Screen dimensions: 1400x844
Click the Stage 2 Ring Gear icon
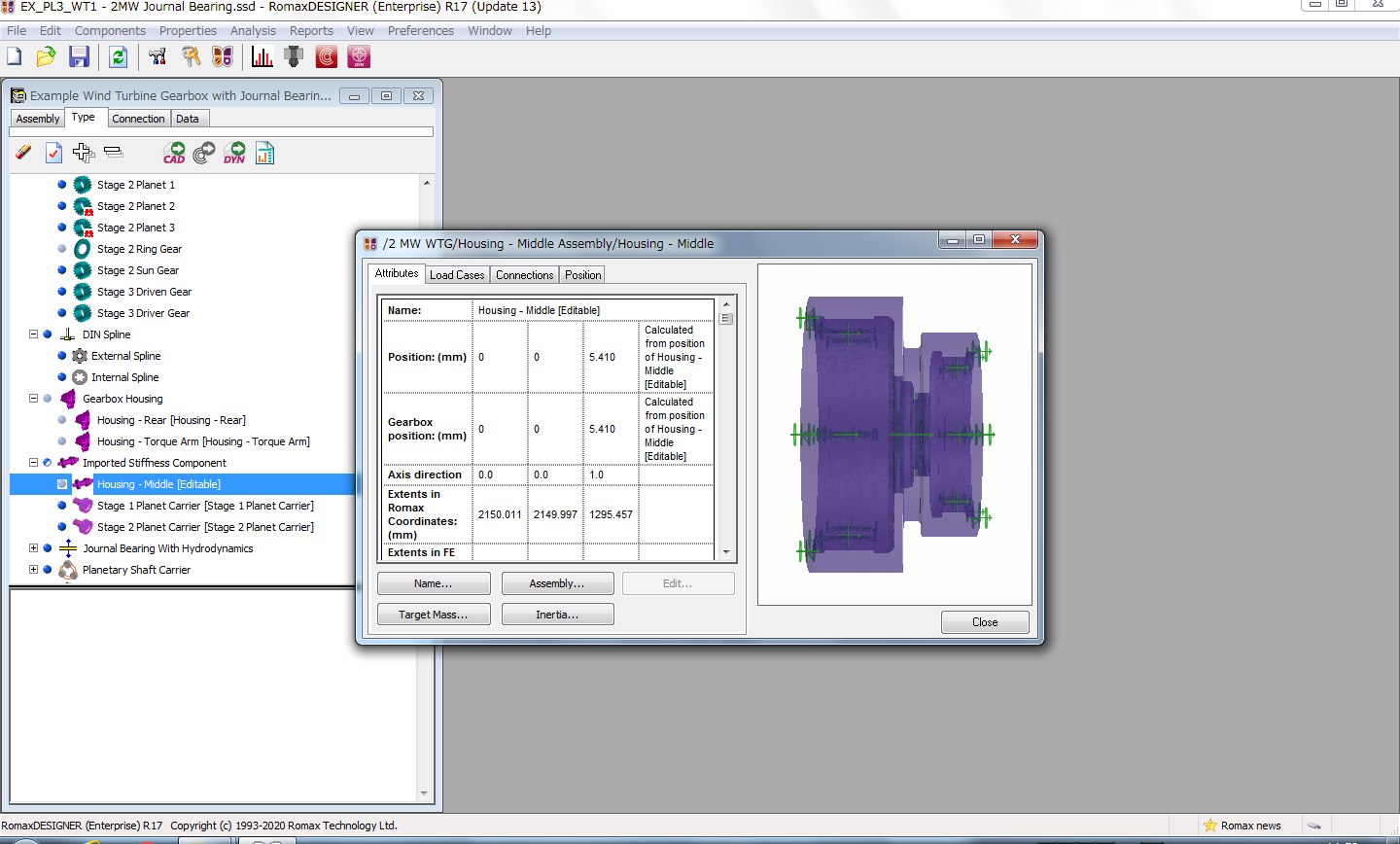click(83, 249)
